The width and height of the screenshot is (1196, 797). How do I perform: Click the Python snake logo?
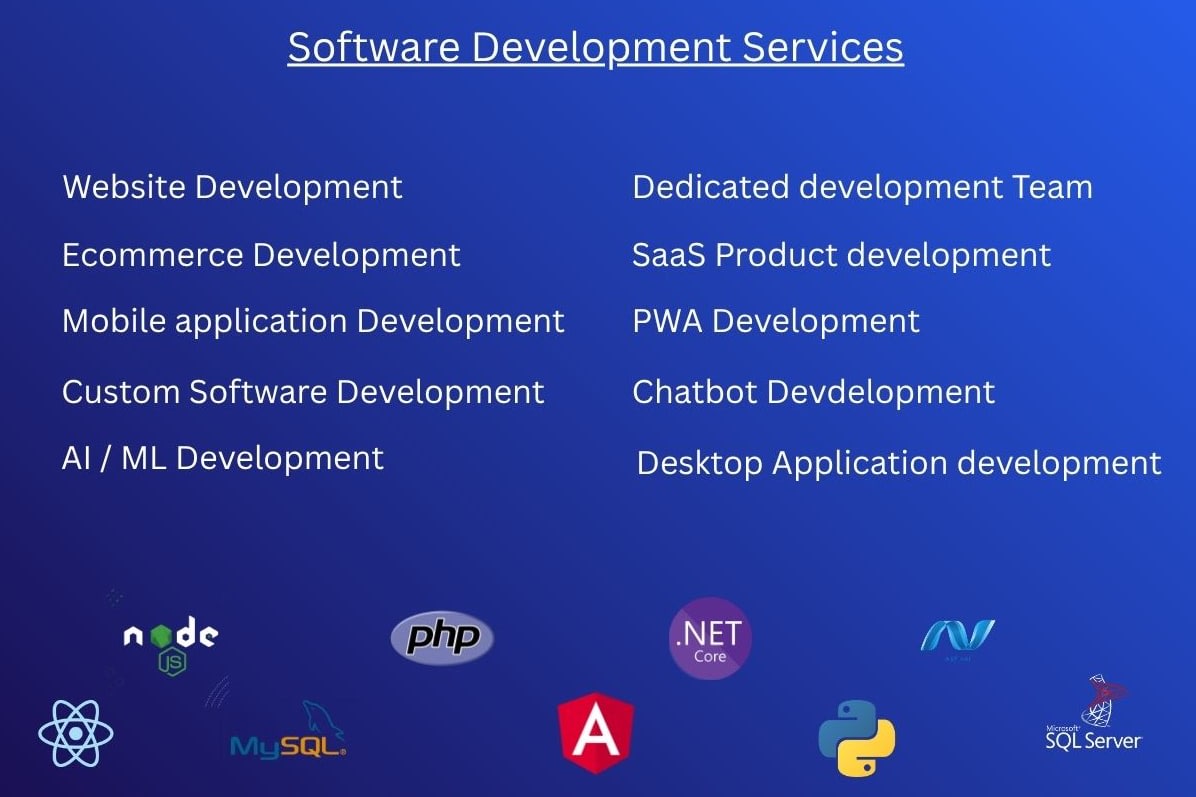pyautogui.click(x=857, y=738)
